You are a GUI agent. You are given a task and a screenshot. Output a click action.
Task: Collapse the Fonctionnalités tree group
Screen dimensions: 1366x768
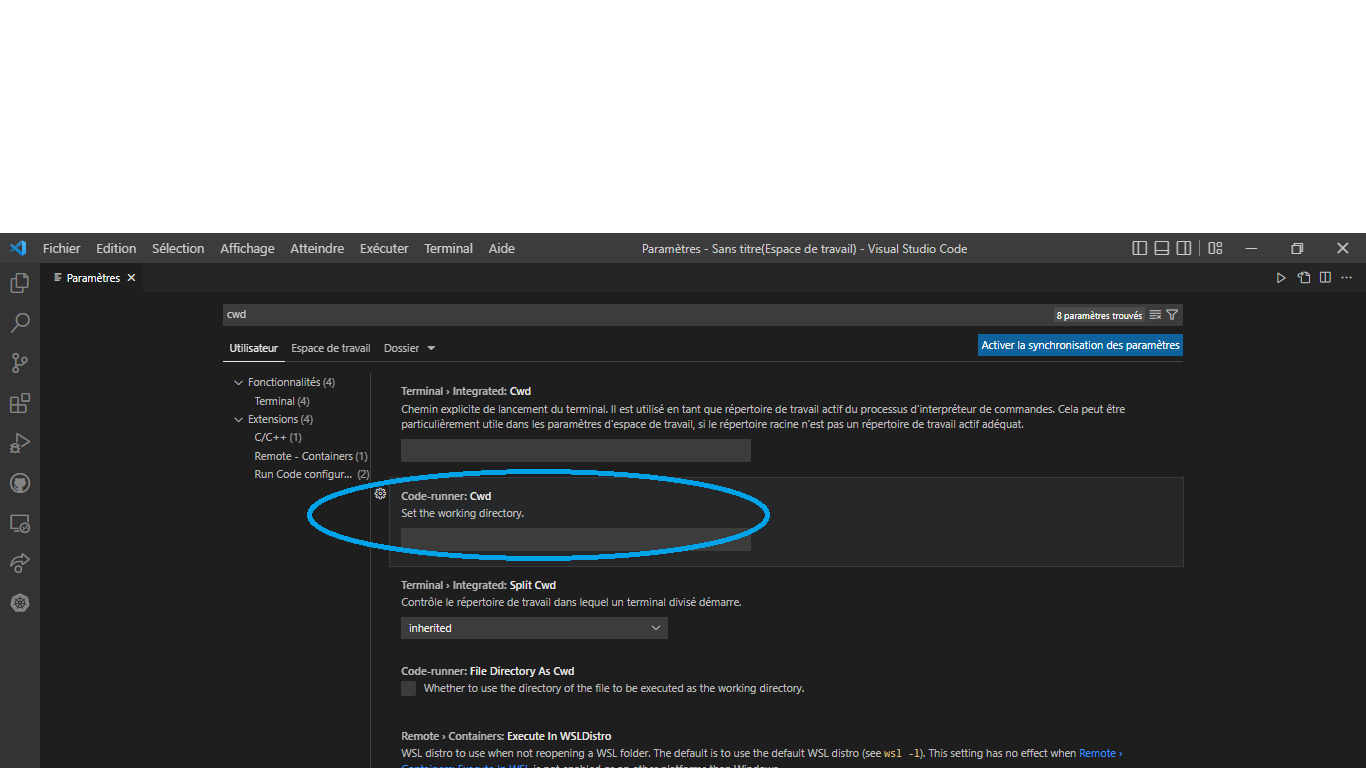pyautogui.click(x=238, y=382)
